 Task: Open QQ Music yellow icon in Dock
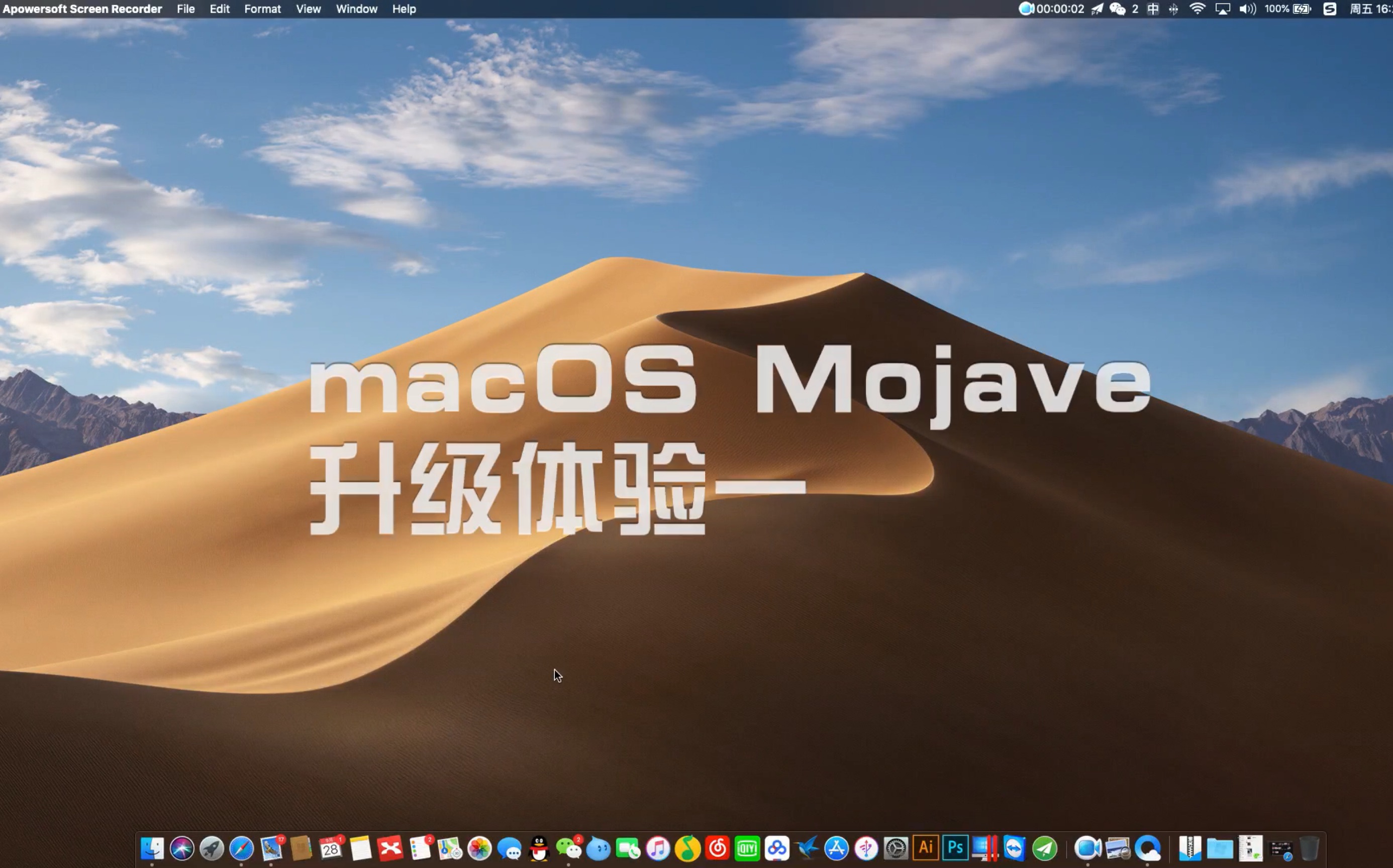pos(688,848)
